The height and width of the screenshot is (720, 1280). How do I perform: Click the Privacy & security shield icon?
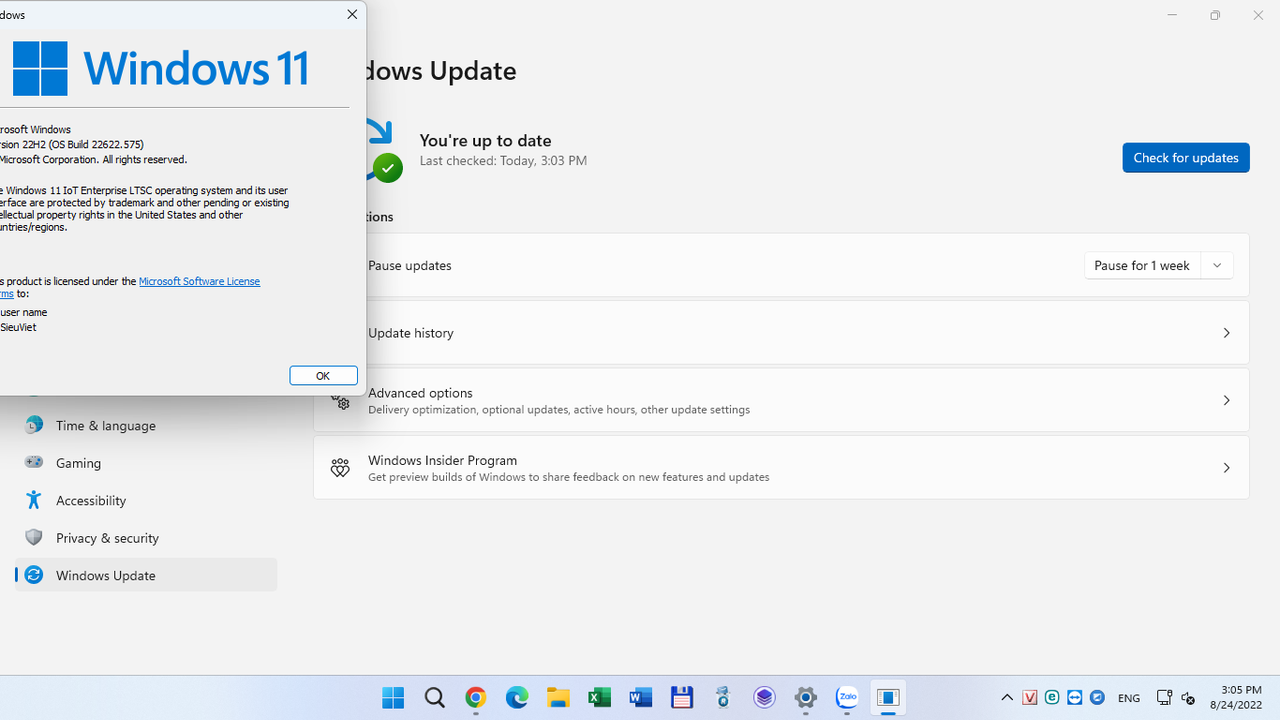point(34,537)
